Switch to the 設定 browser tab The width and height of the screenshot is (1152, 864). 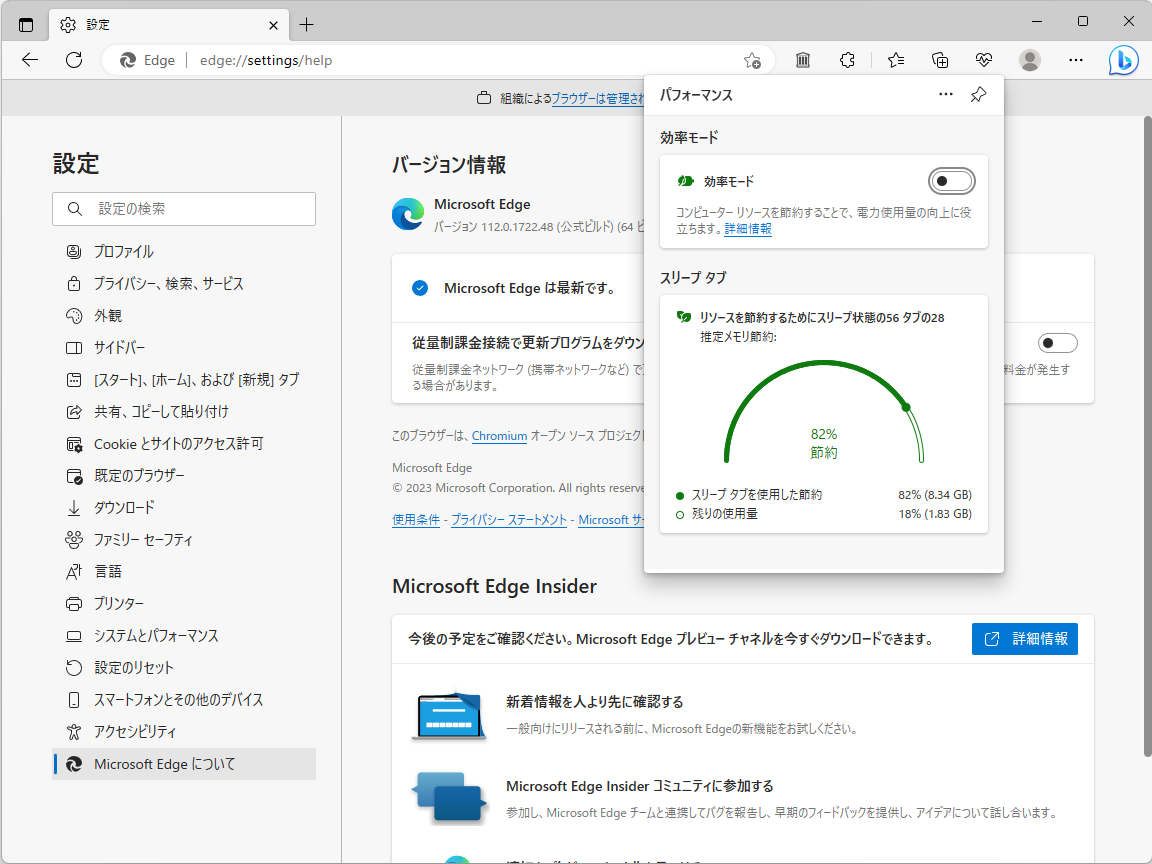coord(150,24)
